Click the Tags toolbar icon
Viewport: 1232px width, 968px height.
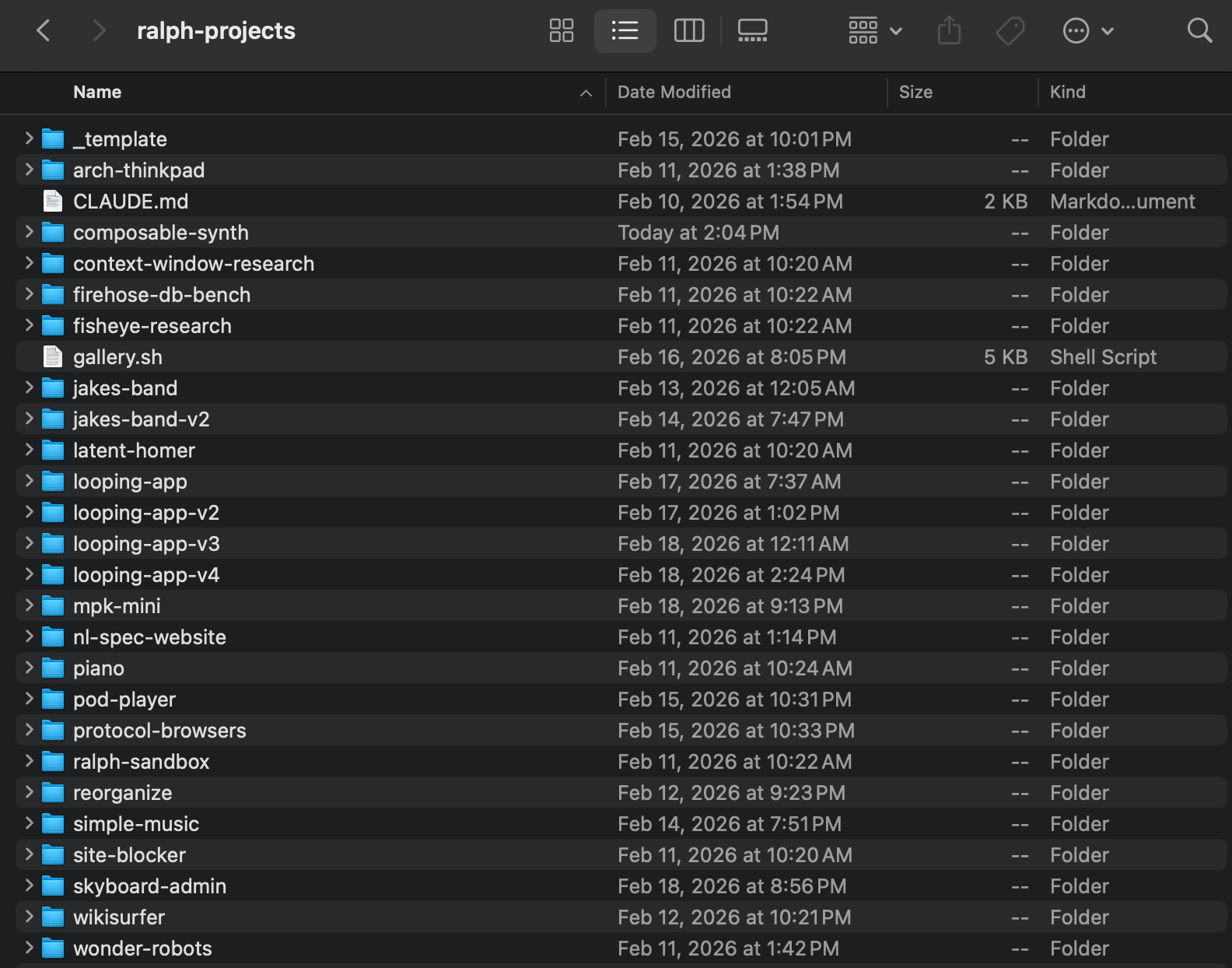[x=1010, y=31]
